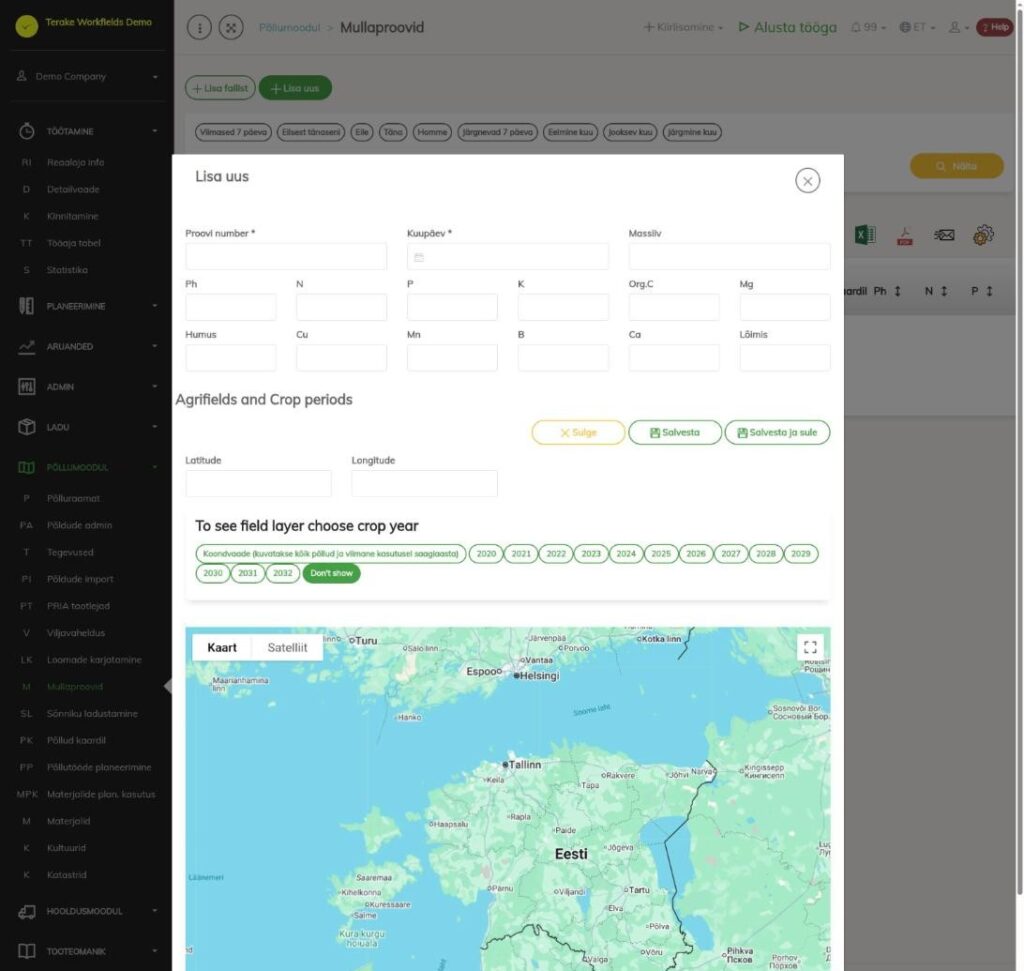This screenshot has width=1024, height=971.
Task: Click the Sulge button
Action: tap(578, 432)
